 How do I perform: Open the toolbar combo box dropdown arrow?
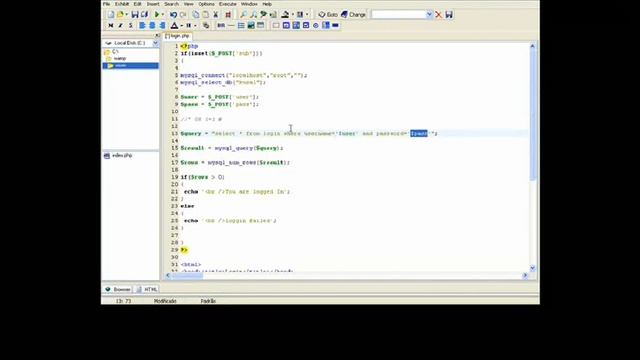[429, 15]
